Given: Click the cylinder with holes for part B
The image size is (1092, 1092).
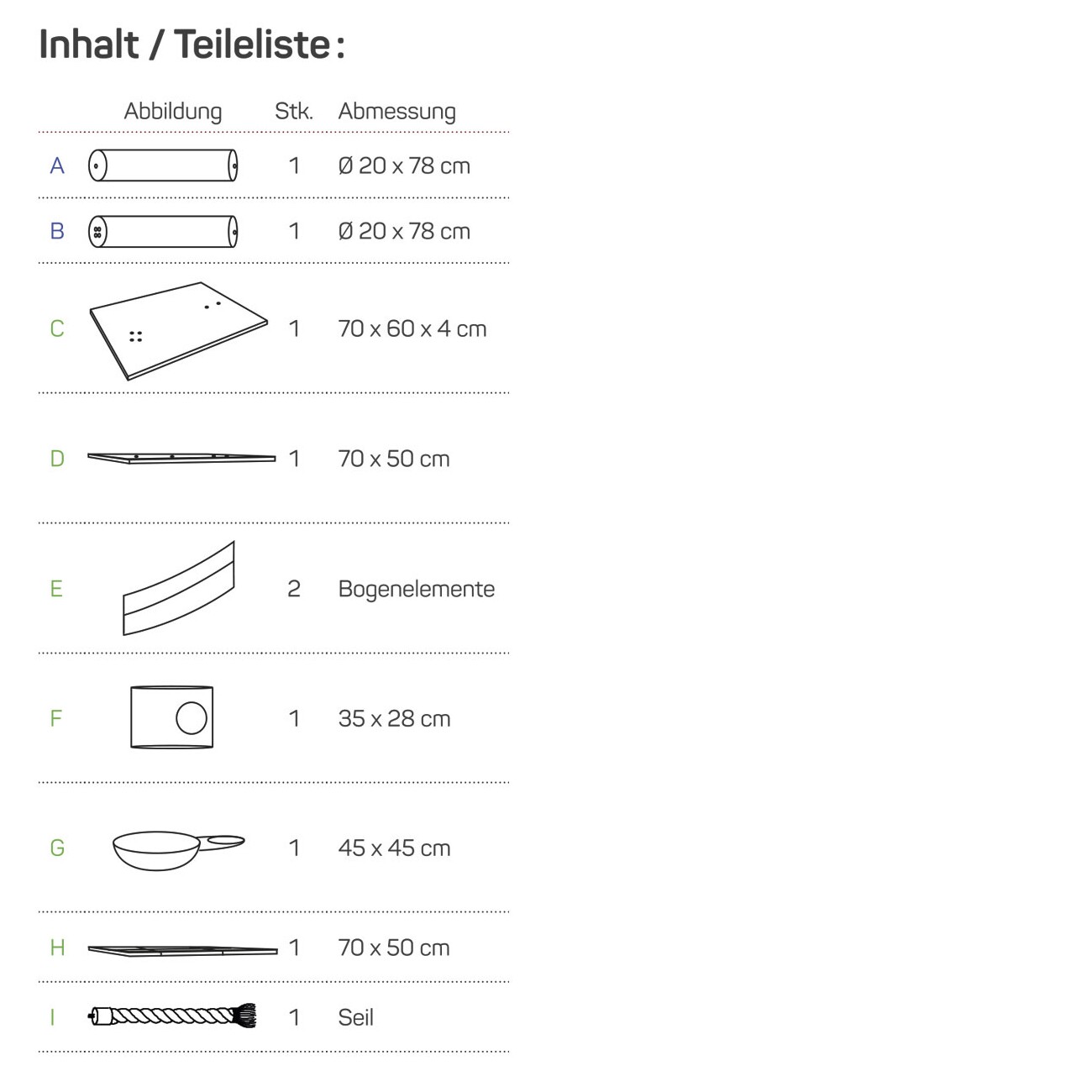Looking at the screenshot, I should (163, 231).
